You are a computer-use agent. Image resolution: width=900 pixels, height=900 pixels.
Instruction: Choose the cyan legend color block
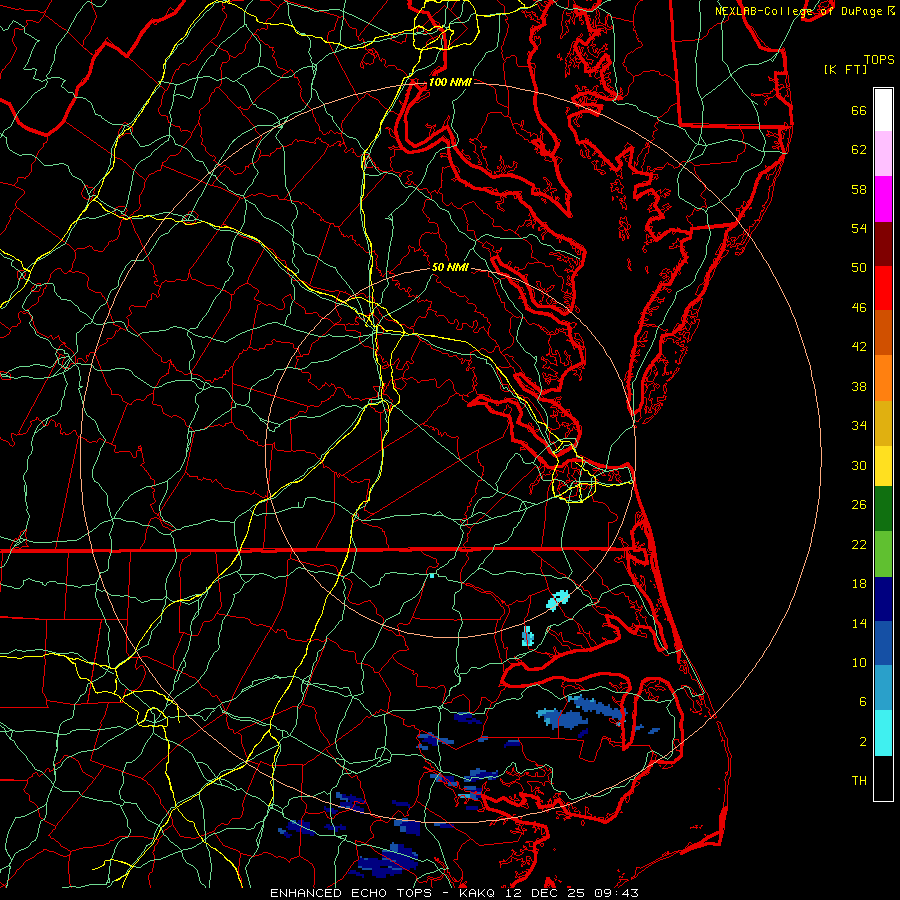[883, 733]
